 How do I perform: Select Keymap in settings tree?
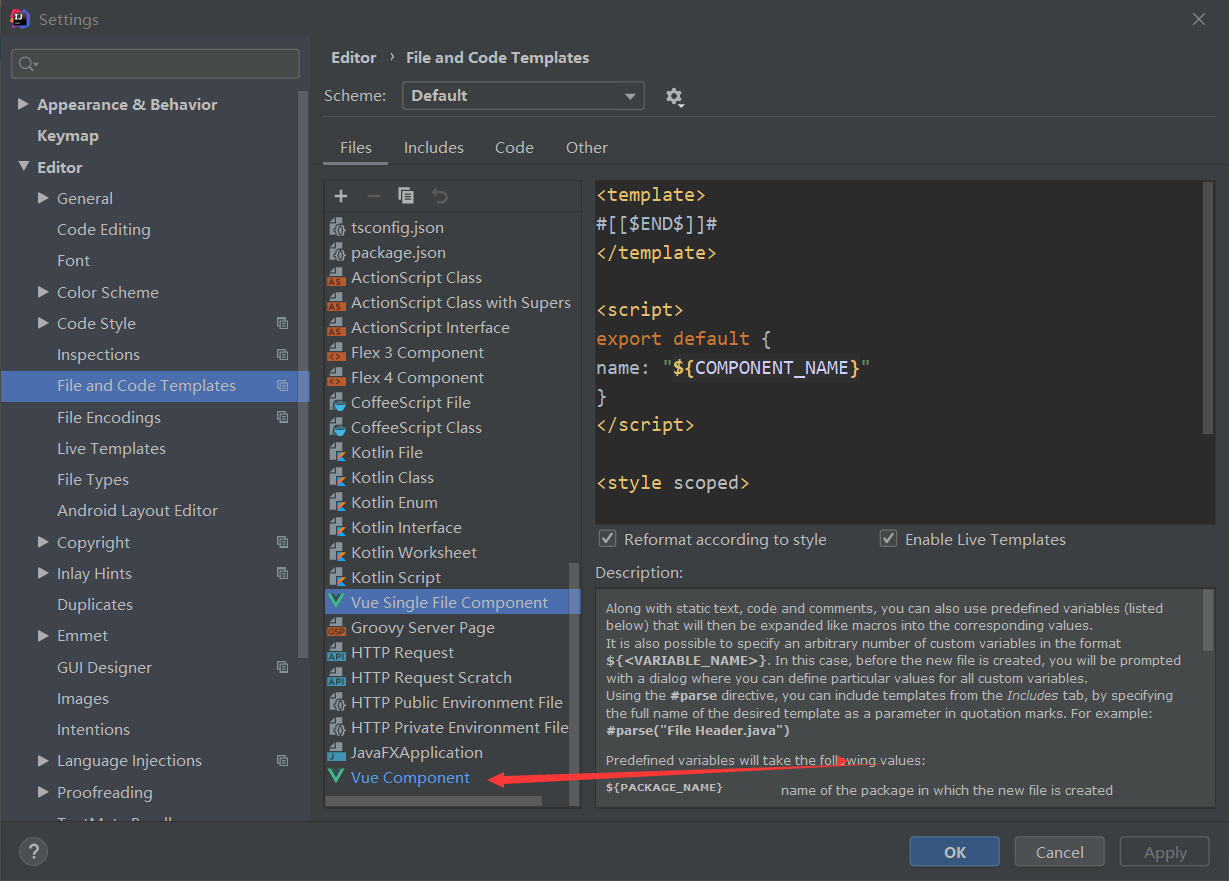(x=68, y=135)
